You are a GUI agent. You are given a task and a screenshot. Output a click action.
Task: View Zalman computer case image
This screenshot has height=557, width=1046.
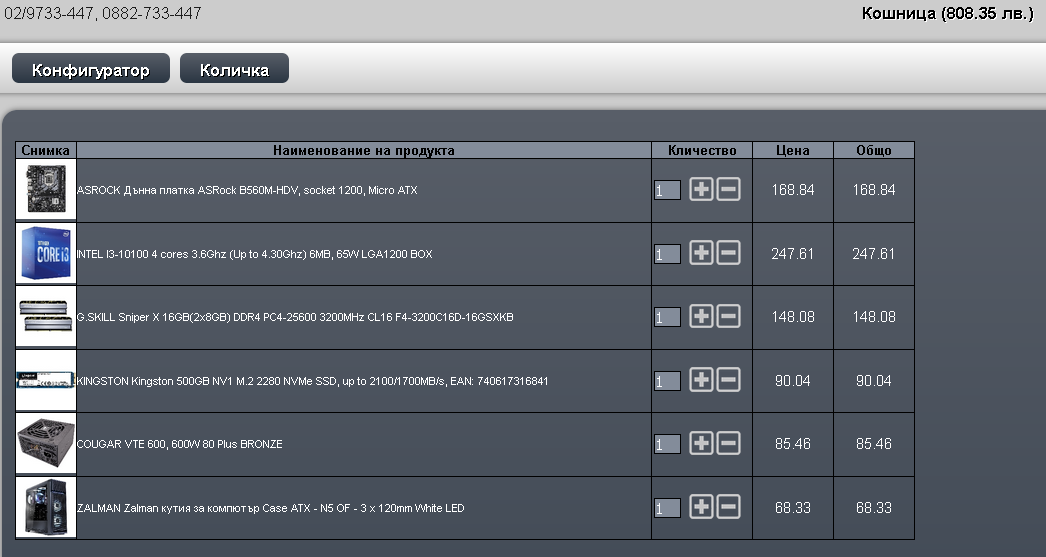46,508
